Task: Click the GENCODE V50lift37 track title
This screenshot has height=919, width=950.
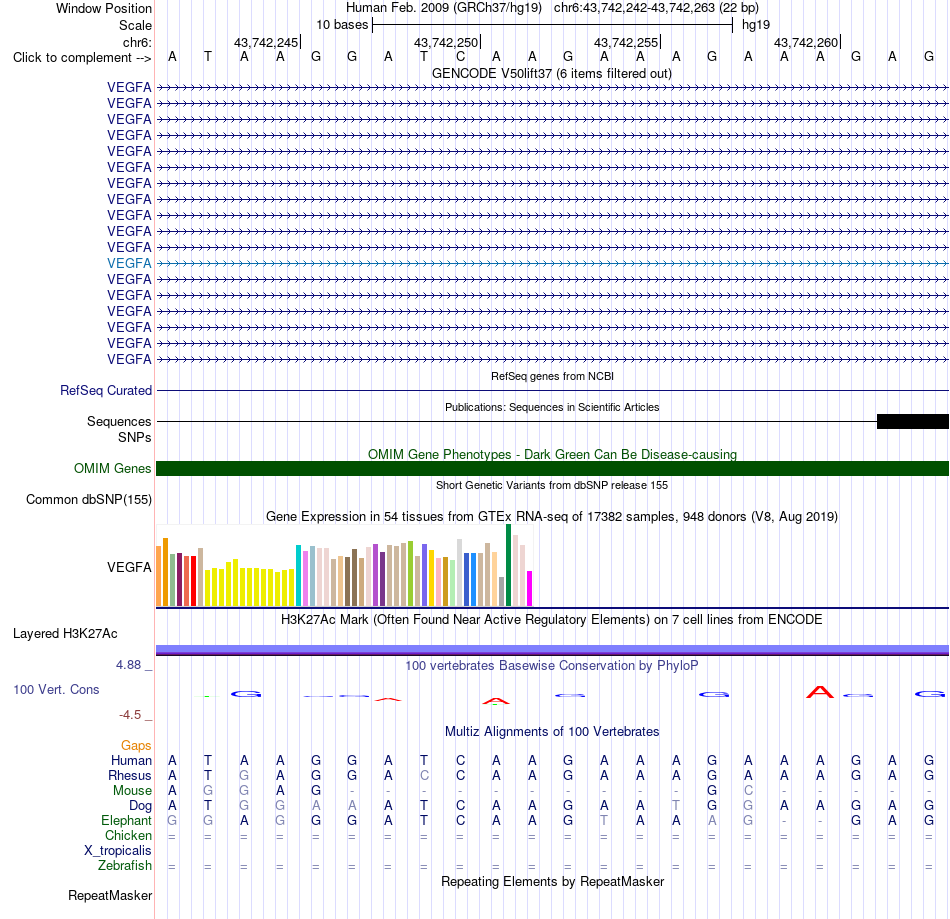Action: (551, 74)
